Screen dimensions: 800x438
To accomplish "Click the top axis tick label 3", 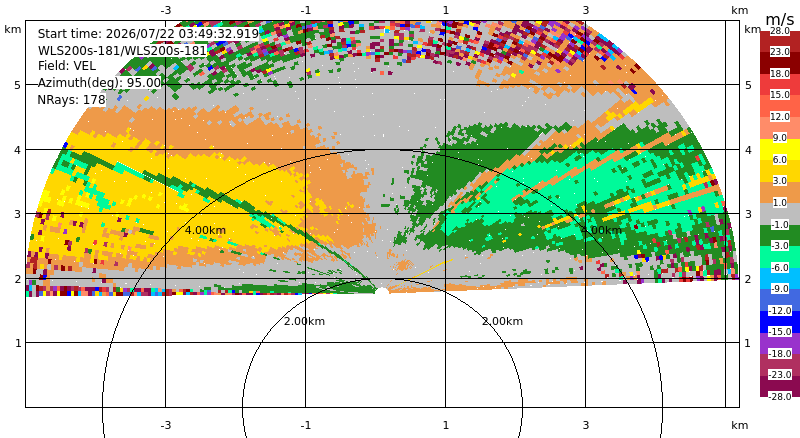I will [x=586, y=10].
